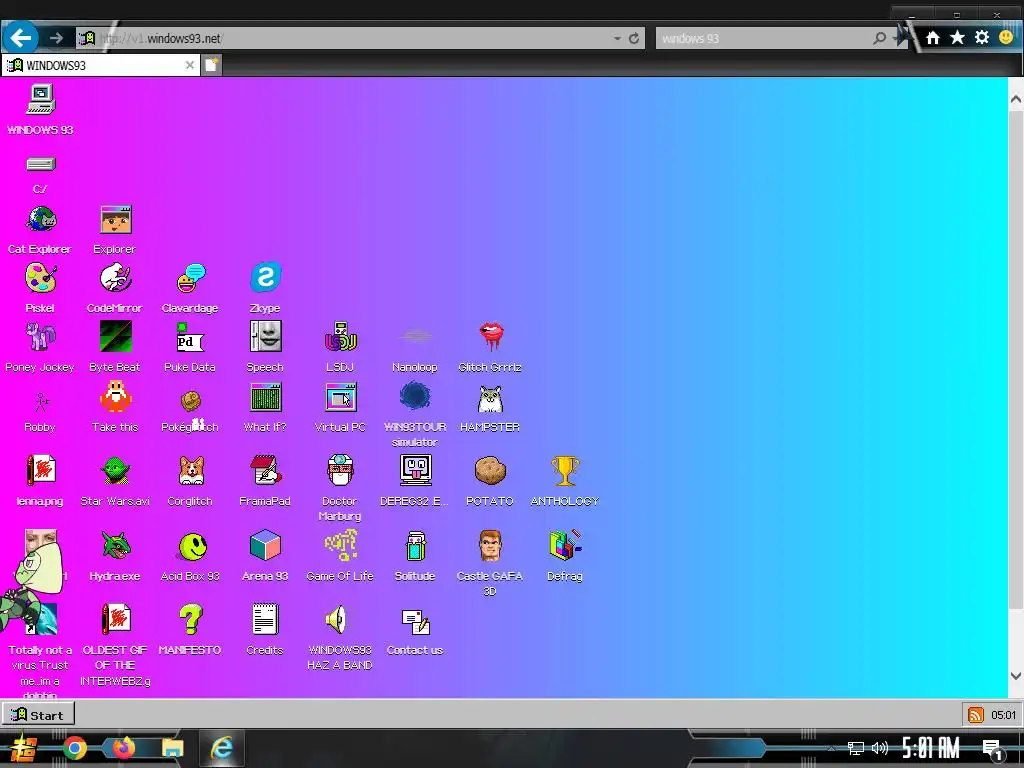Open the DEREG32 E... icon
1024x768 pixels.
pos(415,470)
